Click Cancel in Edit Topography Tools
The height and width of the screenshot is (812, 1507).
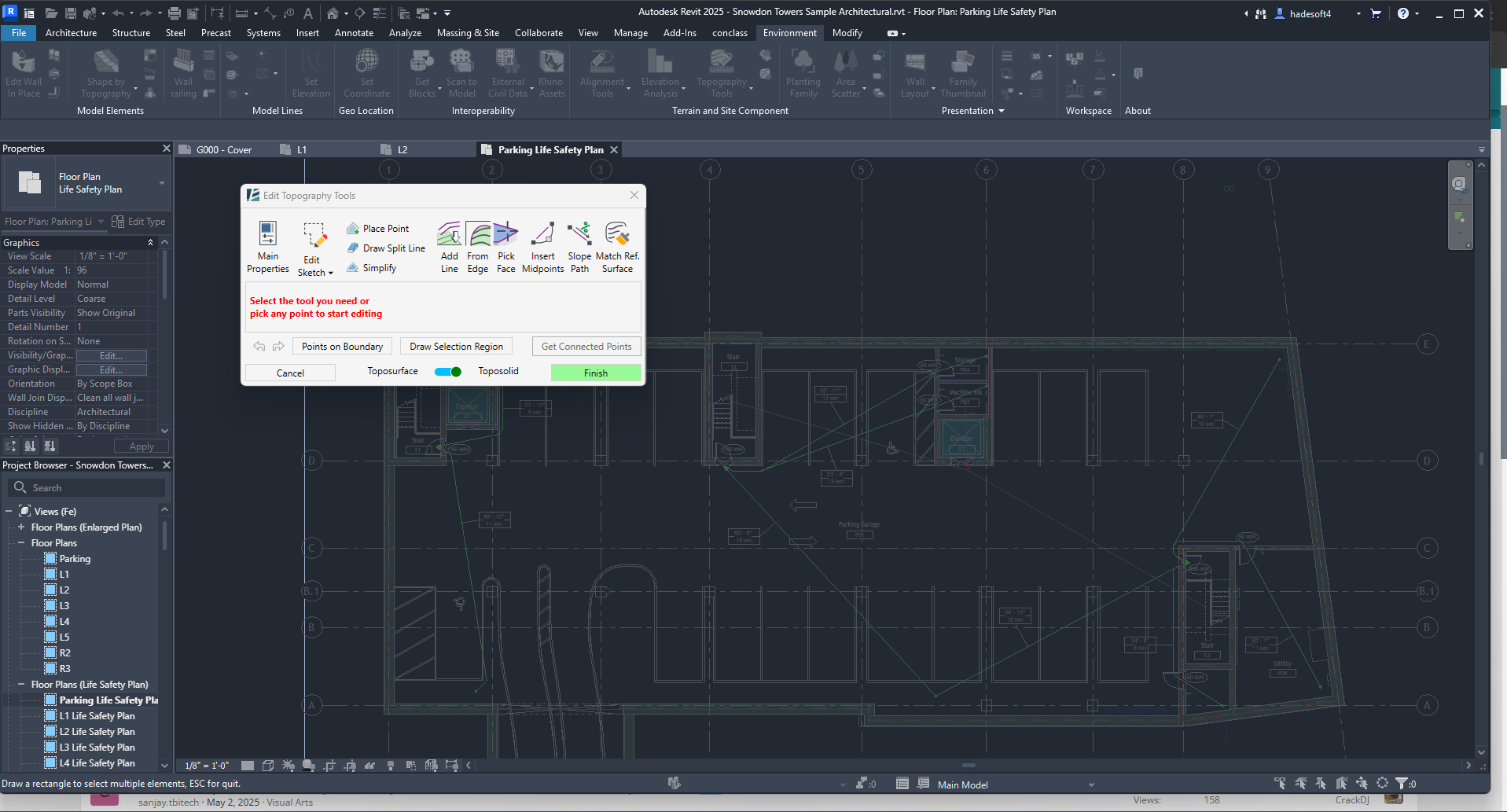290,373
